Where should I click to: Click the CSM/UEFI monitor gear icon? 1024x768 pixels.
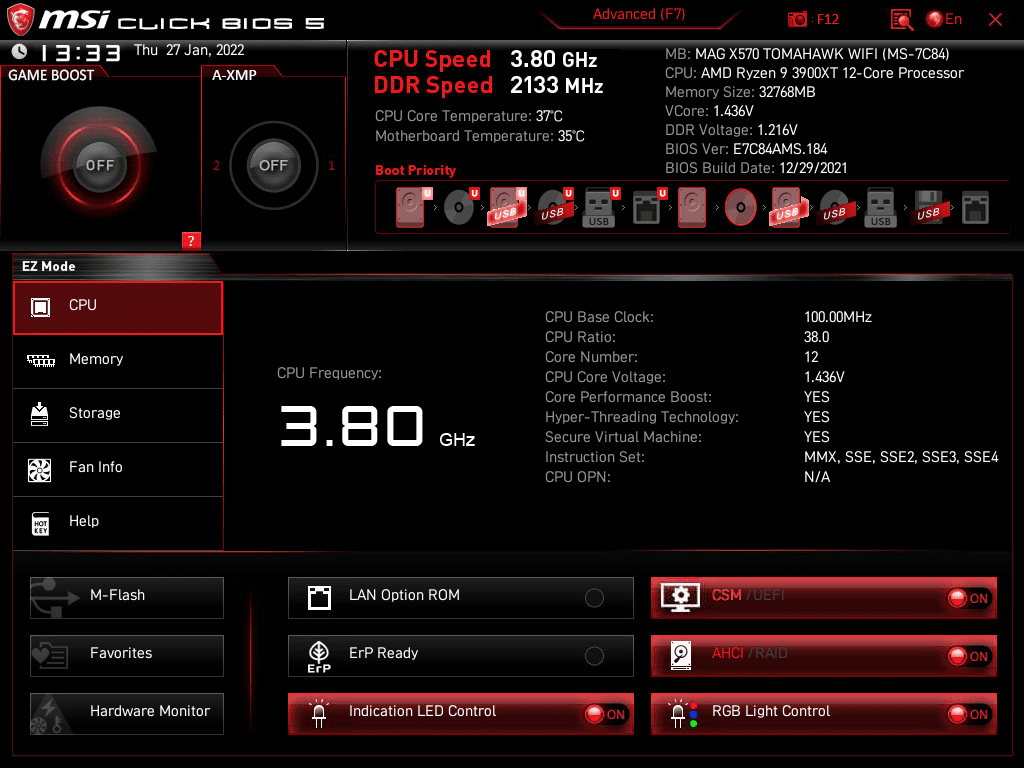(680, 598)
